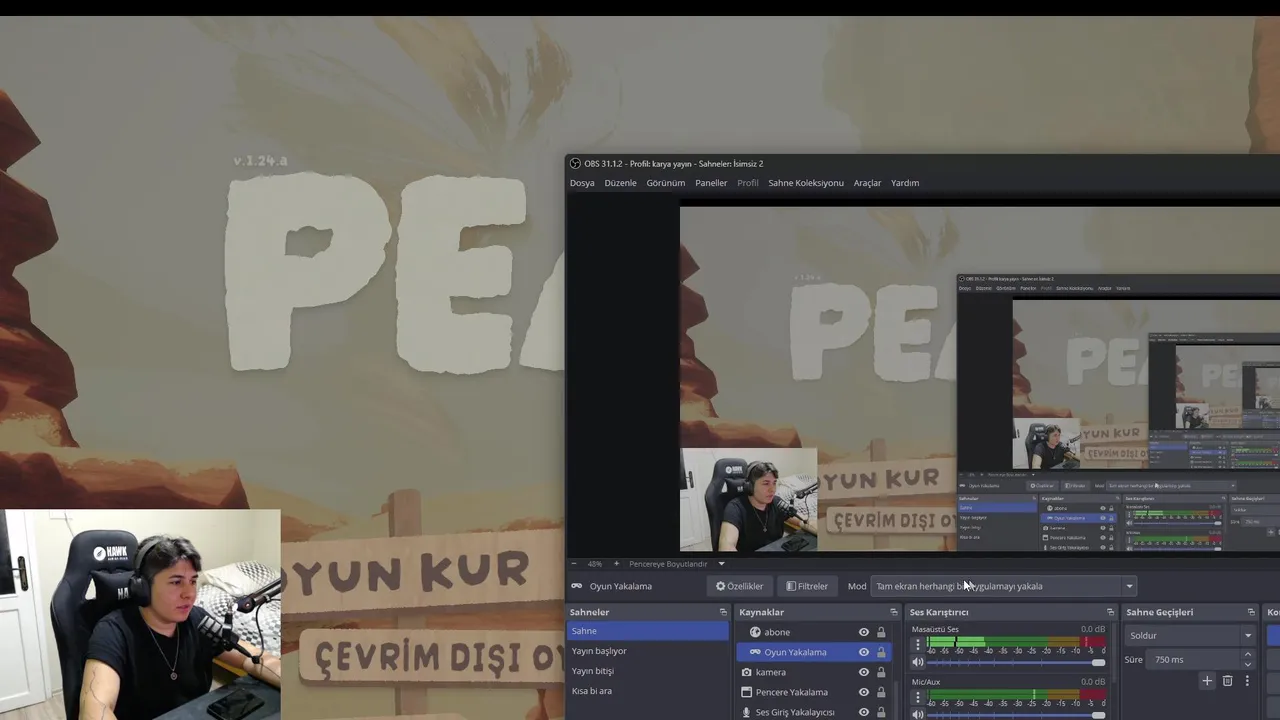The height and width of the screenshot is (720, 1280).
Task: Select the kamera source row
Action: tap(814, 672)
